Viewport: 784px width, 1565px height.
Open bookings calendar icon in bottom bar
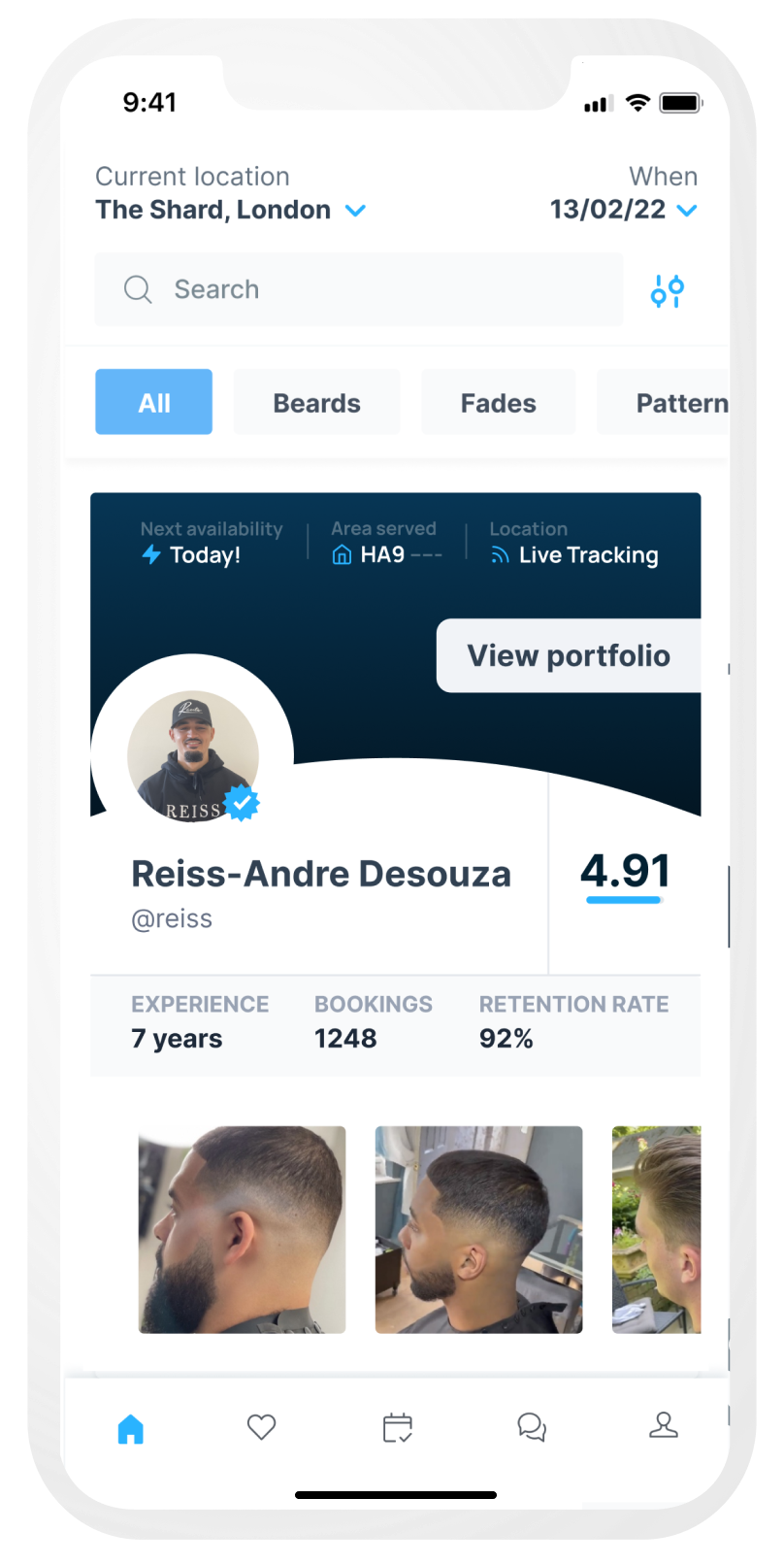pyautogui.click(x=398, y=1427)
